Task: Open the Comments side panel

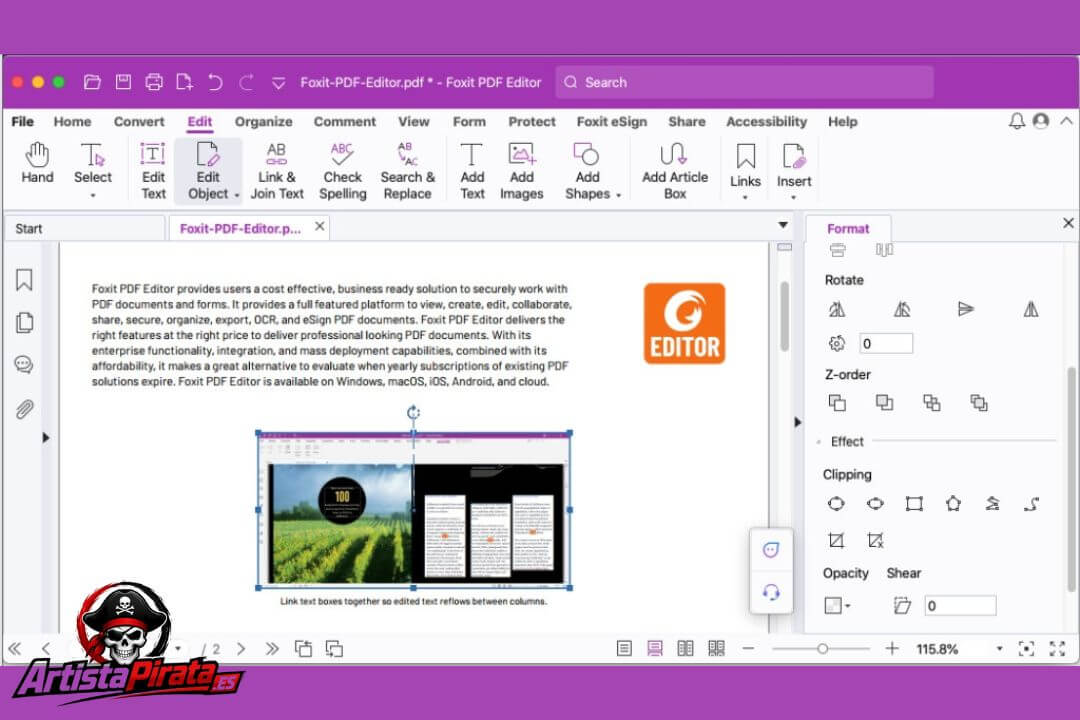Action: click(x=24, y=364)
